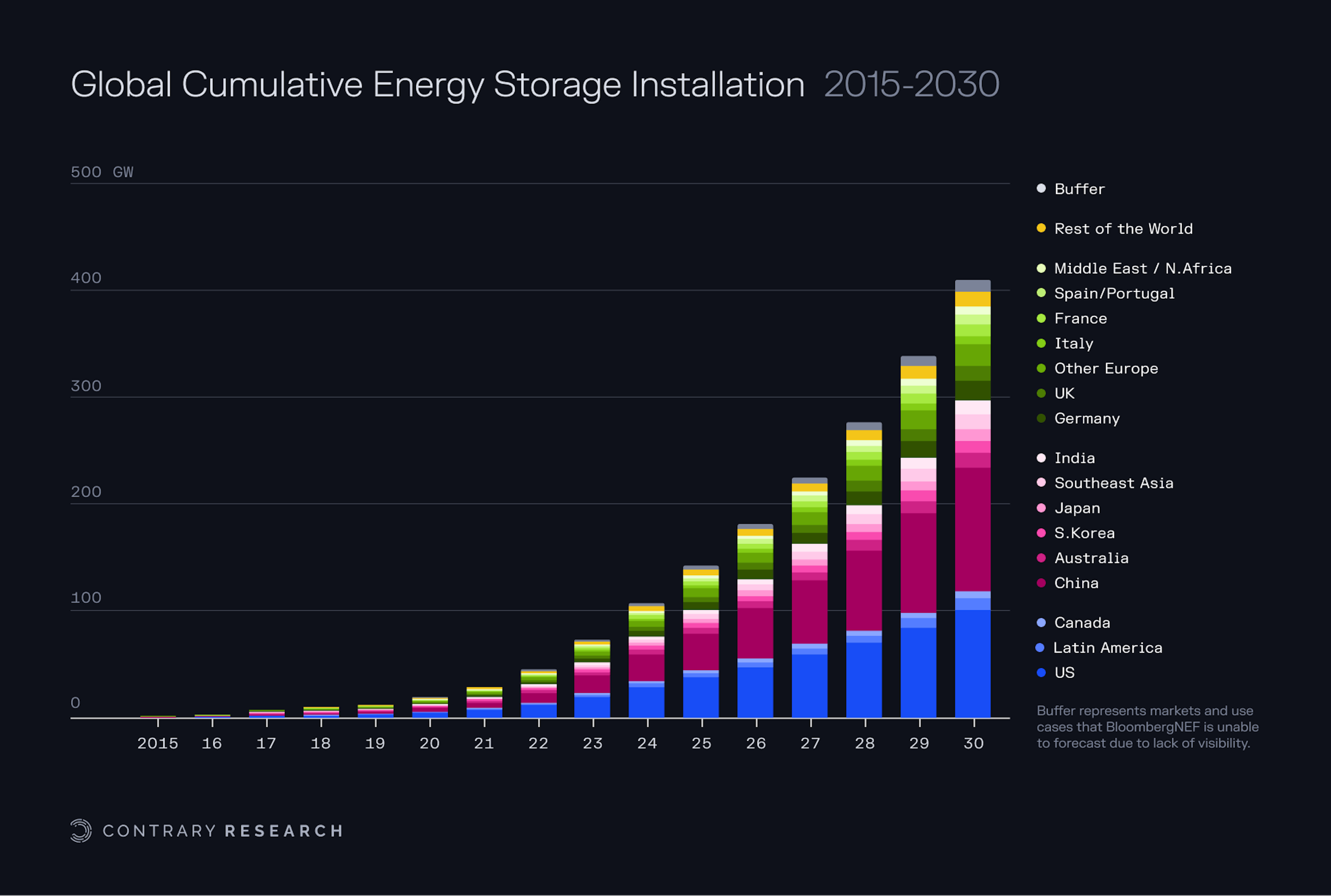Click the 2015-2030 subtitle text
This screenshot has height=896, width=1331.
912,85
